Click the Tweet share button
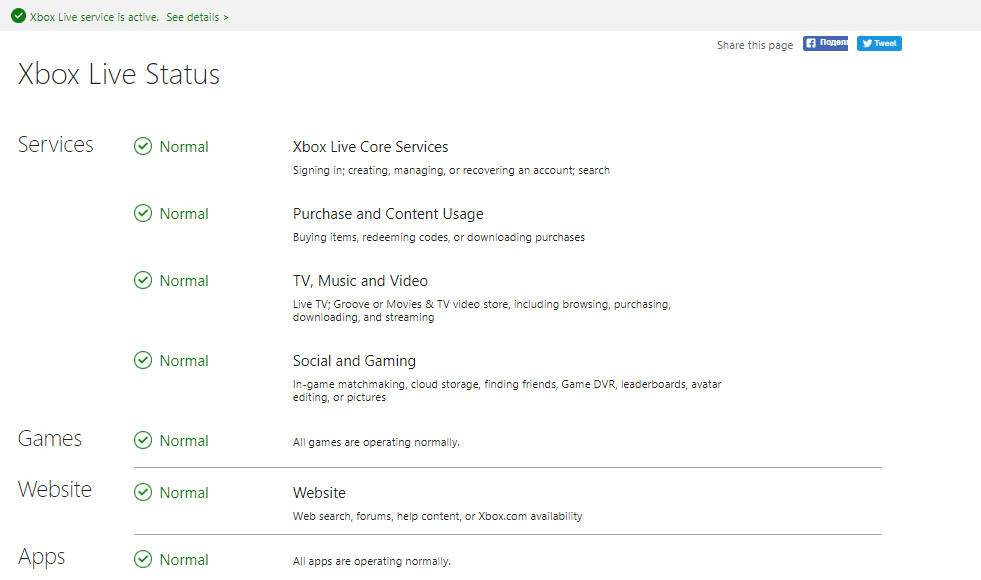This screenshot has height=580, width=981. click(x=879, y=43)
